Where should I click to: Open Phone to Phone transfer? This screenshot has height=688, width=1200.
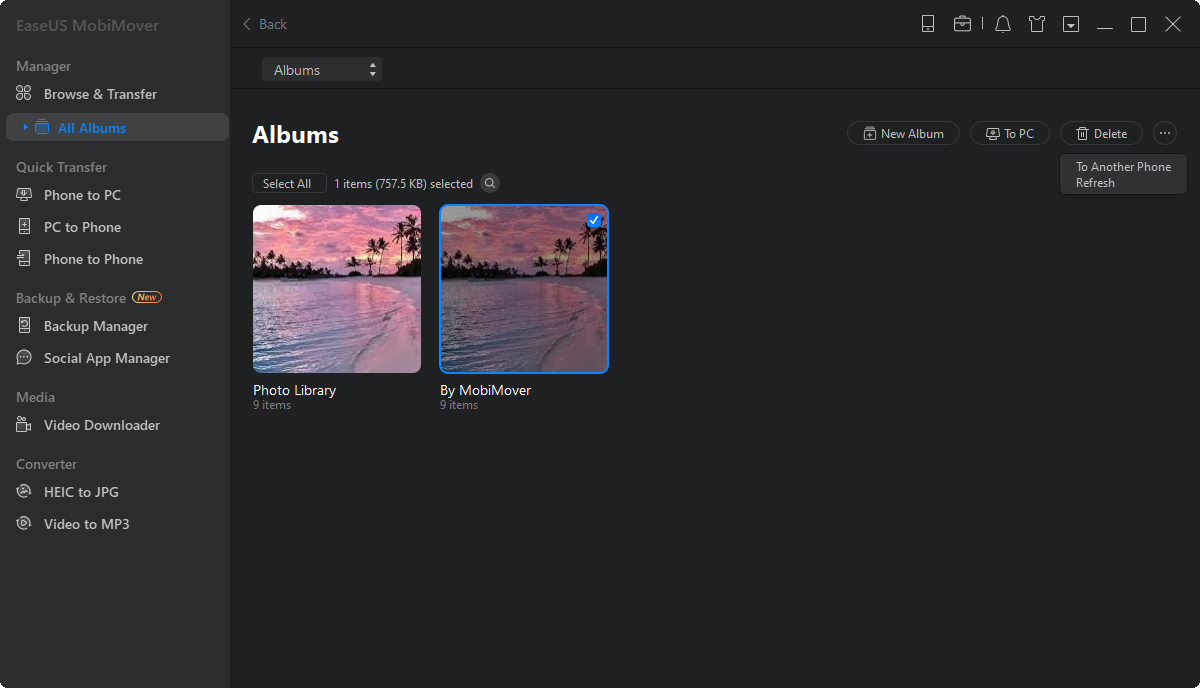93,259
